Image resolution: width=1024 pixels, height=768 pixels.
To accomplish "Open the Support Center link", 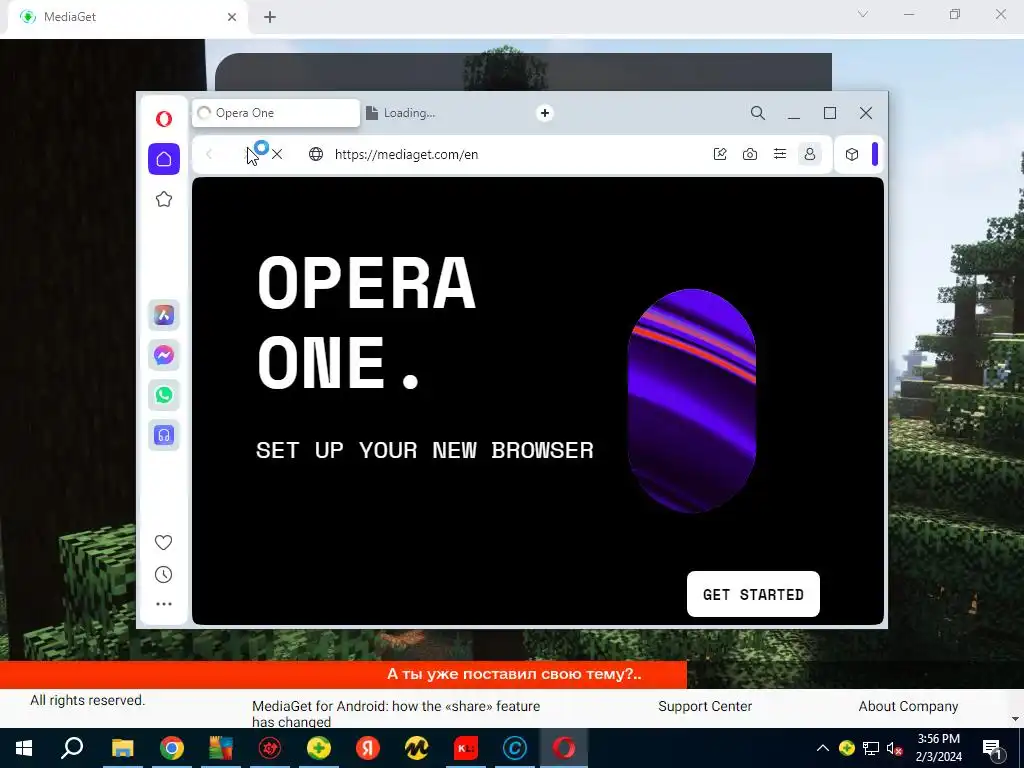I will 705,706.
